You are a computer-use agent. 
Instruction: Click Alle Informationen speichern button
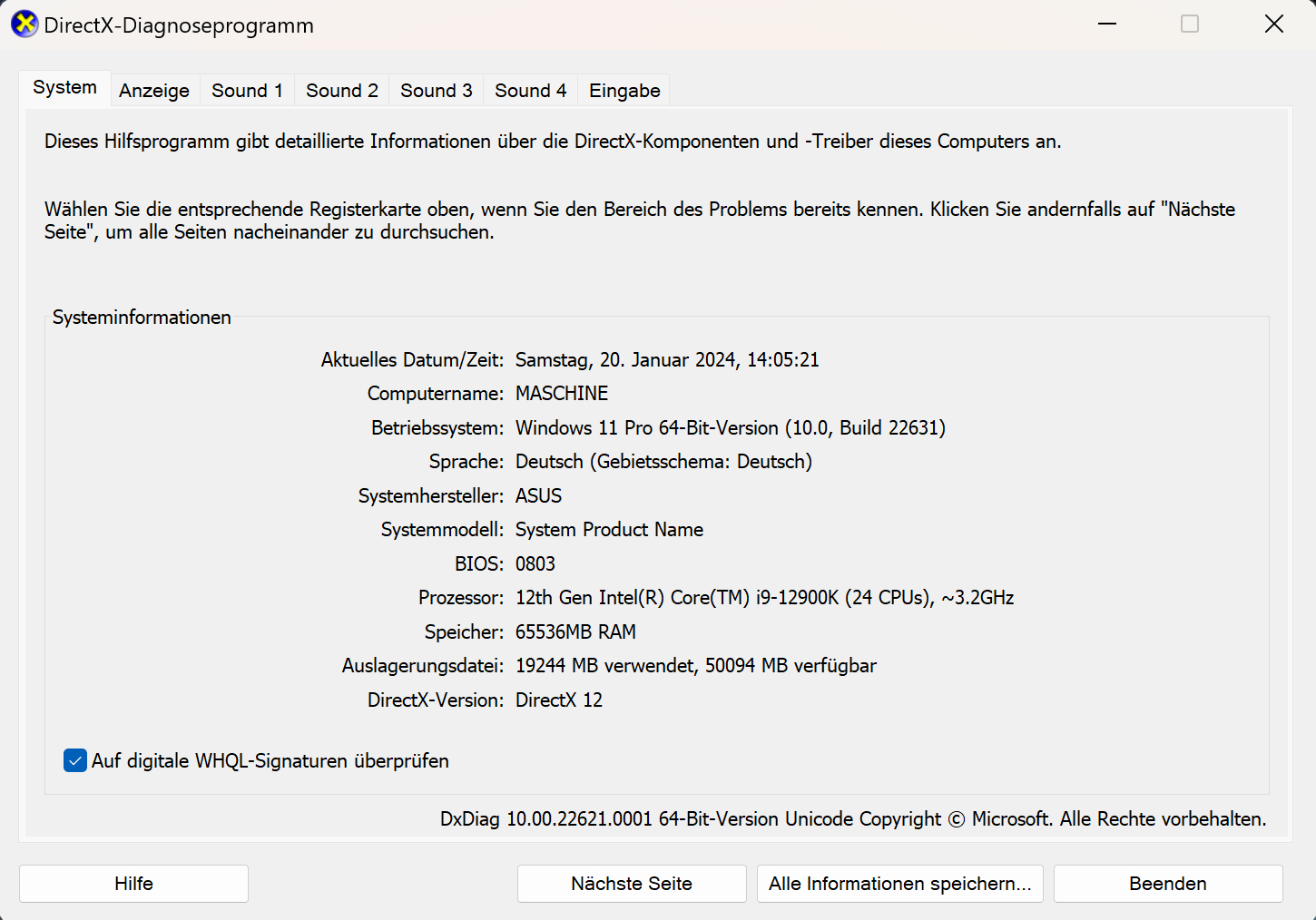click(900, 884)
